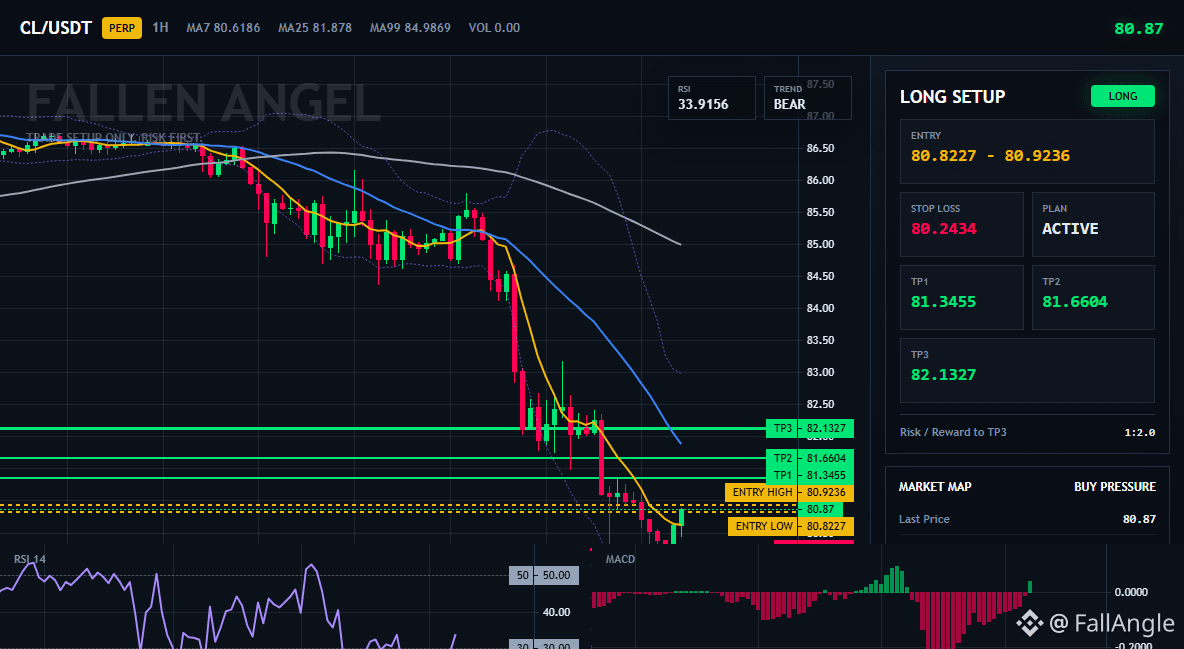
Task: Click the current price 80.87 axis tag
Action: tap(820, 509)
